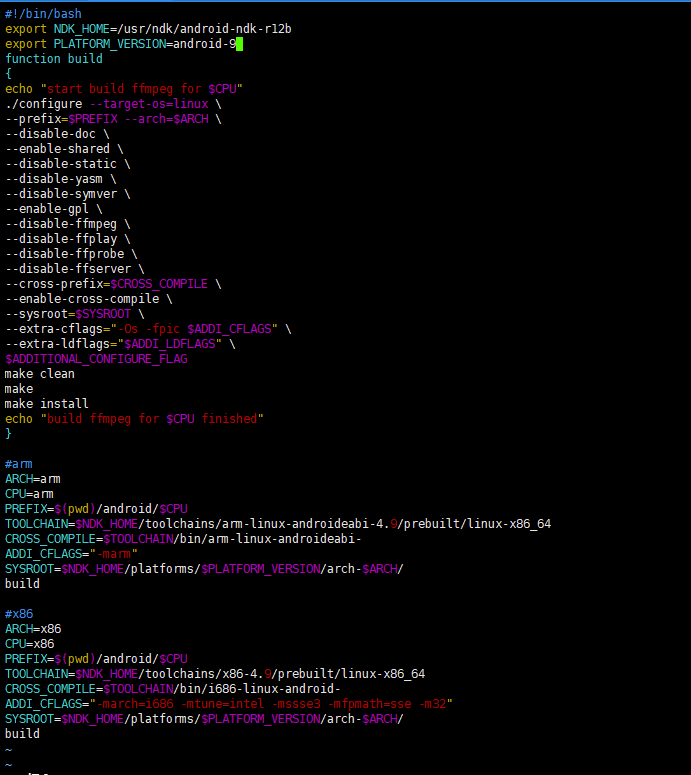The width and height of the screenshot is (691, 775).
Task: Click the '--prefix=$PREFIX --arch=$ARCH' line
Action: tap(113, 119)
